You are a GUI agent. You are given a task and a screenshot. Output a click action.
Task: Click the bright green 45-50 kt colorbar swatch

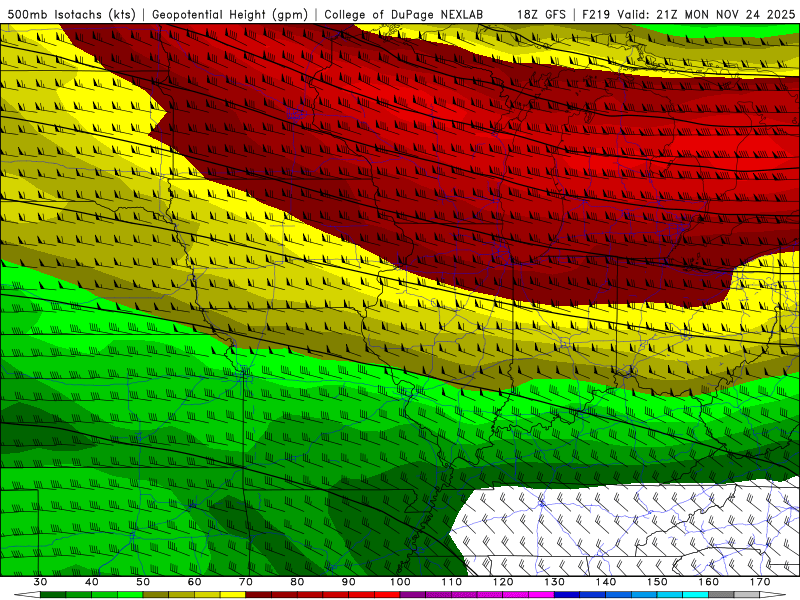[x=130, y=595]
